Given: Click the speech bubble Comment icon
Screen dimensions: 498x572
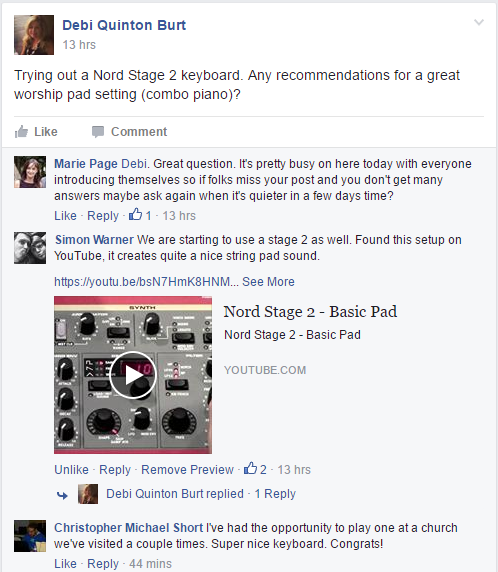Looking at the screenshot, I should [x=98, y=132].
